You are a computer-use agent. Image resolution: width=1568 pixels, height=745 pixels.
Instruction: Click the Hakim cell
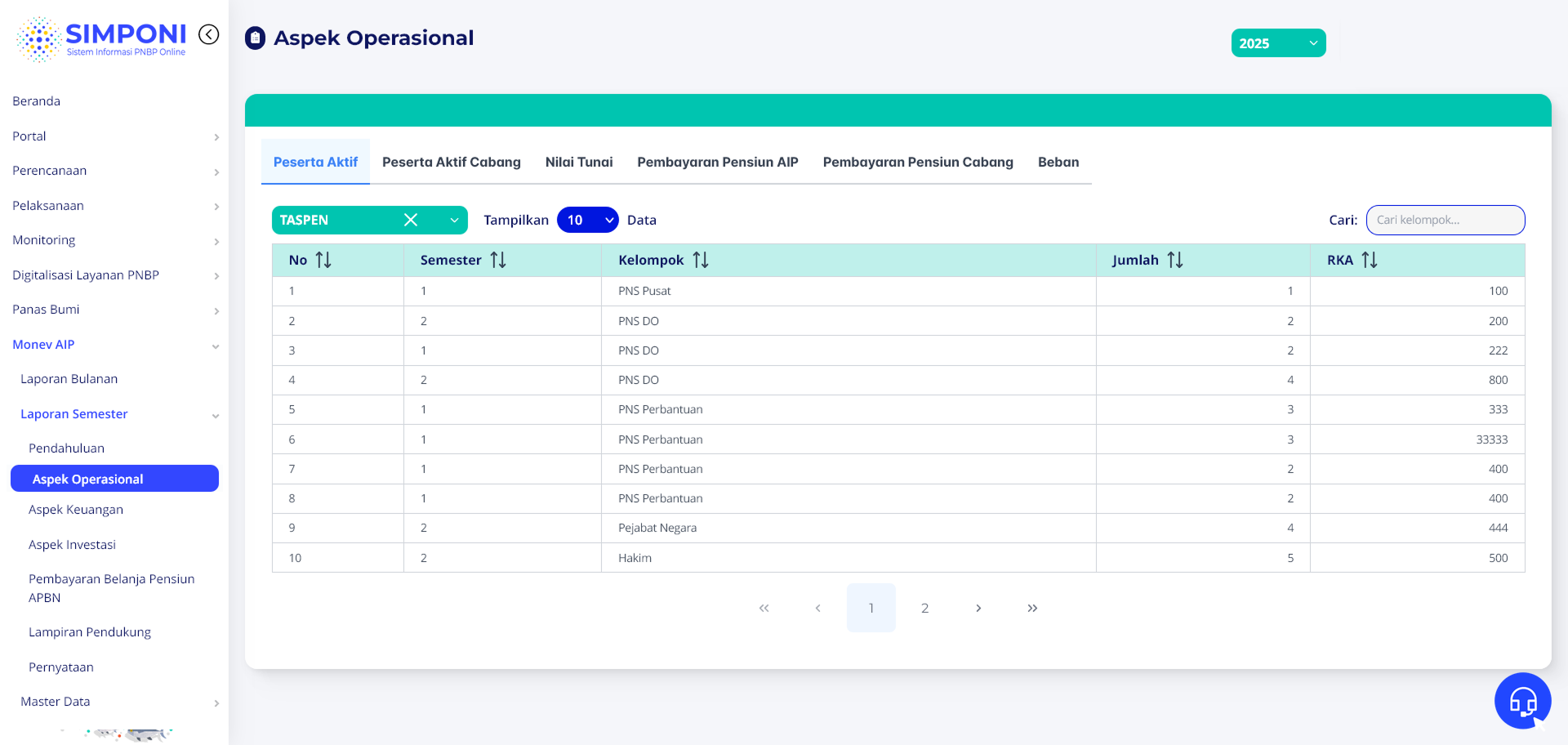849,558
